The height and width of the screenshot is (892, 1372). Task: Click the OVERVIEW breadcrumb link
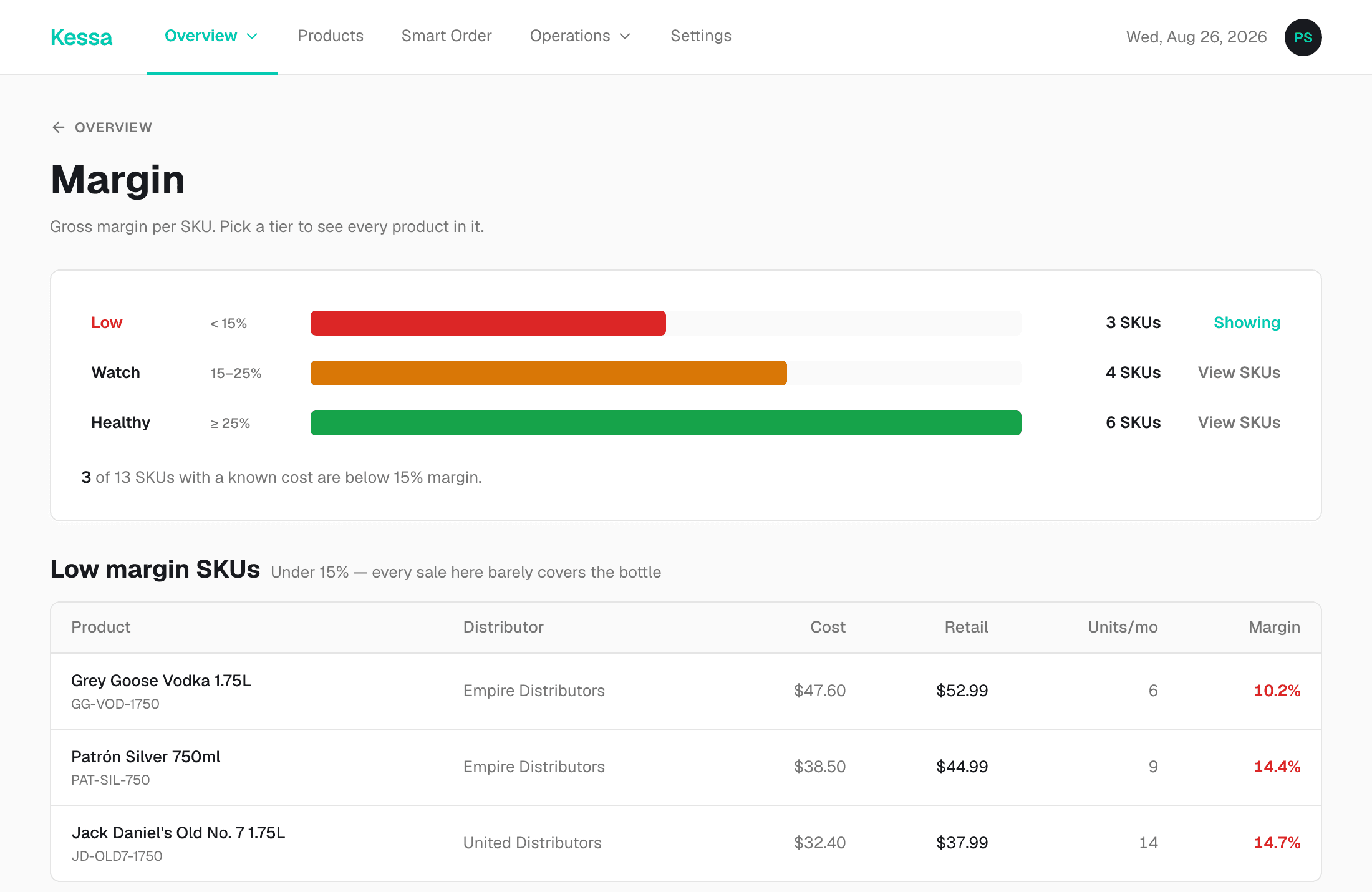click(114, 127)
